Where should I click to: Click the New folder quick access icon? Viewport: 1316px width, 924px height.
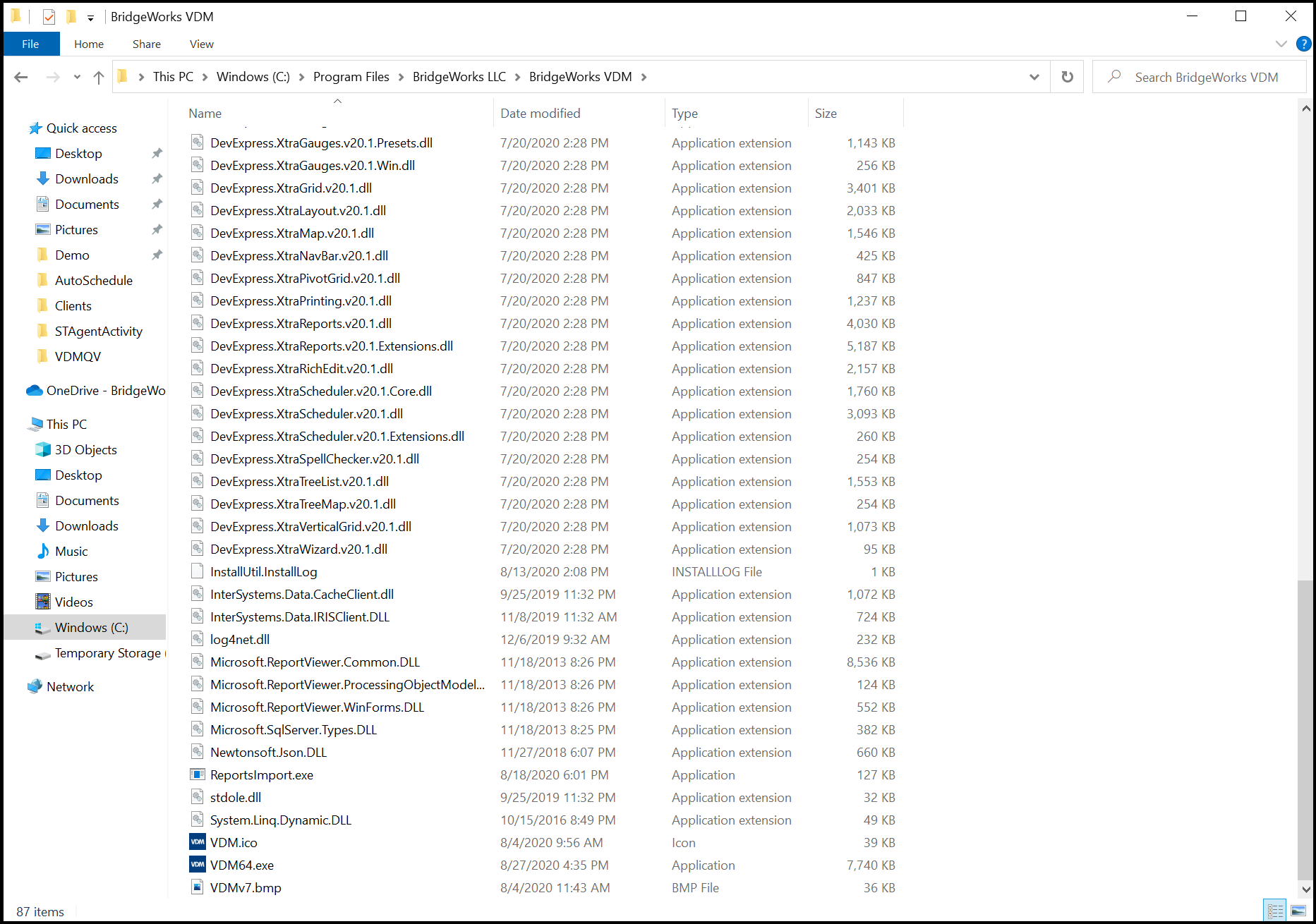tap(71, 16)
